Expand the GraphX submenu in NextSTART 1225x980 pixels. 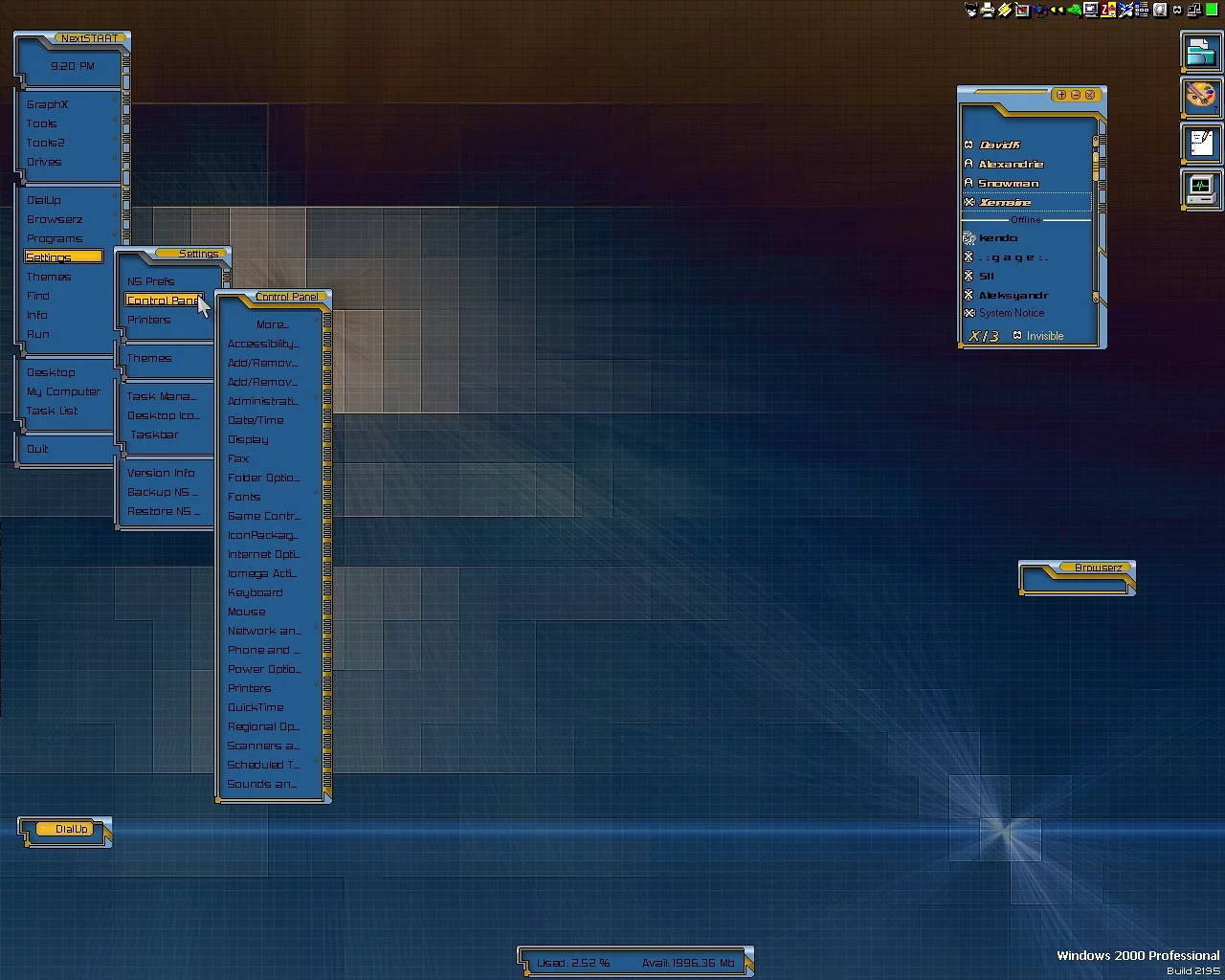point(48,104)
